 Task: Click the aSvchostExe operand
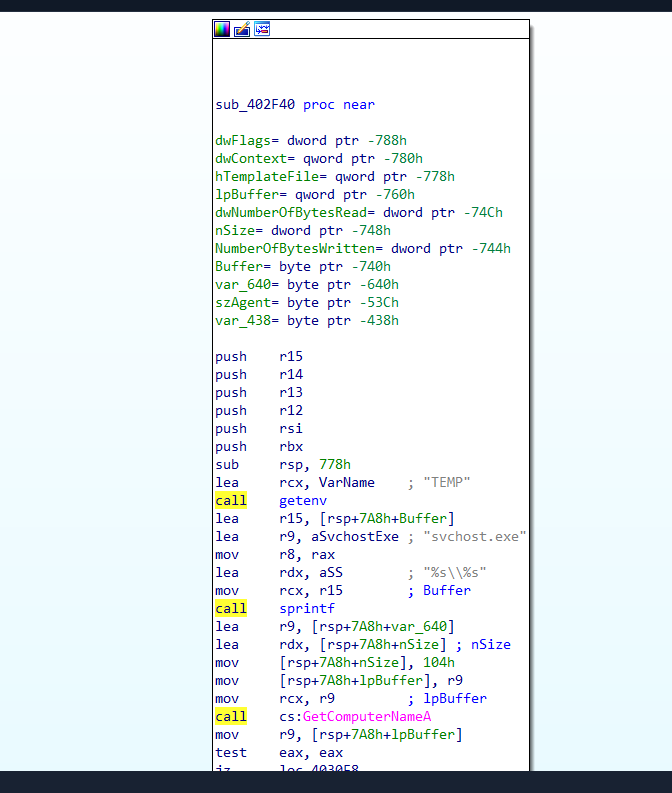(355, 537)
